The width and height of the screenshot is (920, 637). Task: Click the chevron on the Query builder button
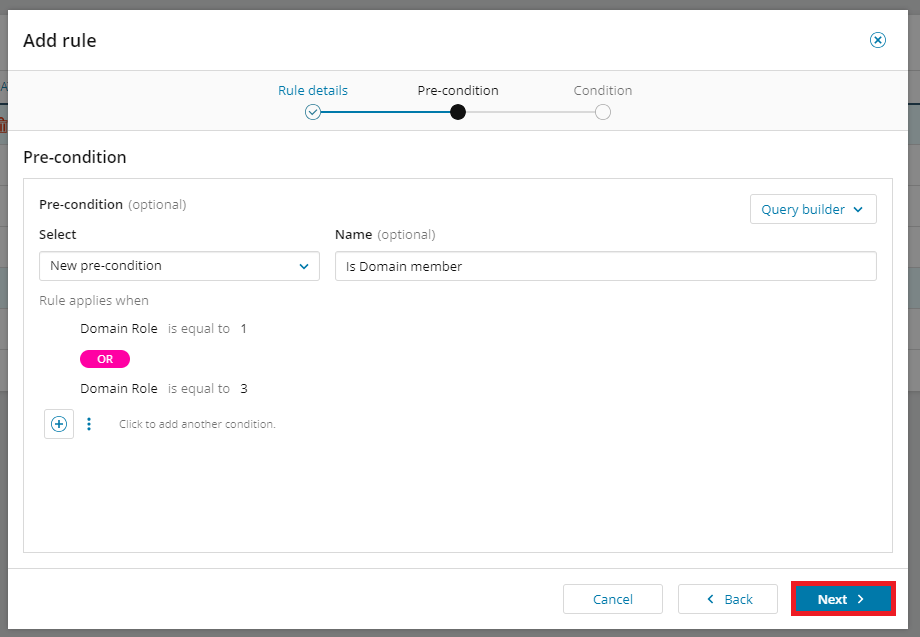pos(859,209)
